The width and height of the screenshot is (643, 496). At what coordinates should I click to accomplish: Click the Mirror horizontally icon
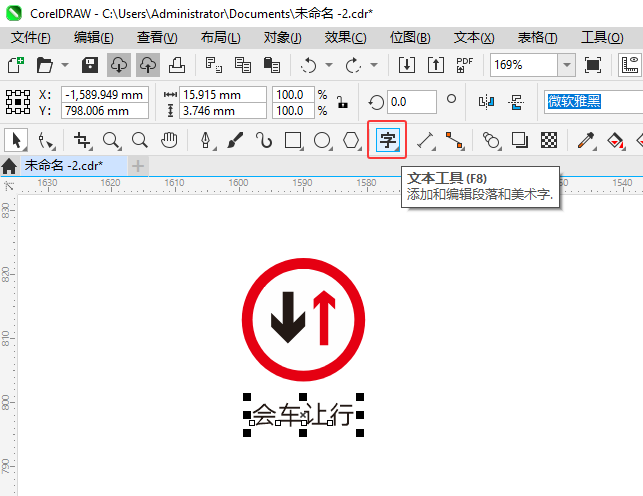(486, 102)
